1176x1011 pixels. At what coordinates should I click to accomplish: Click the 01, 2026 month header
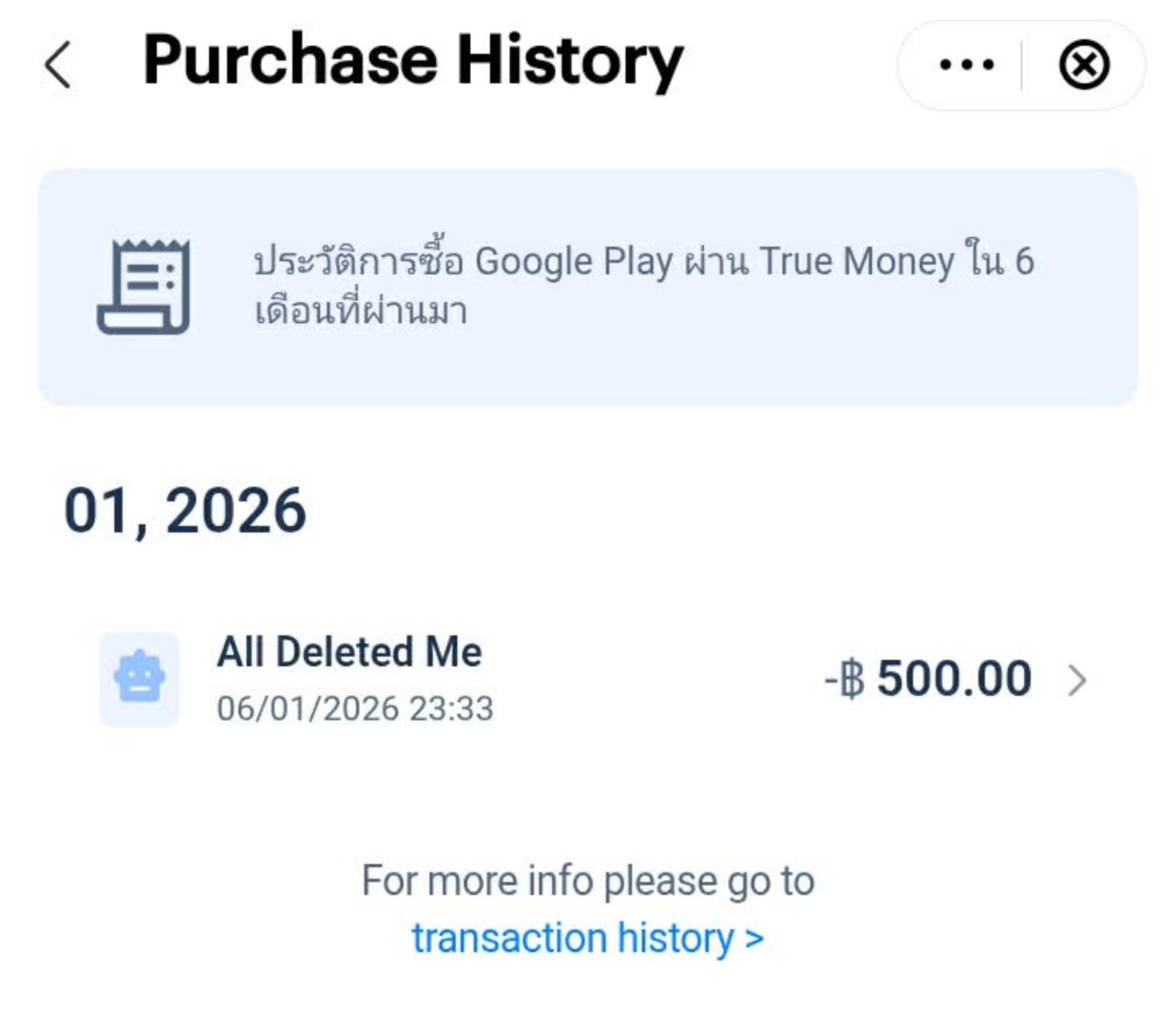pos(185,511)
